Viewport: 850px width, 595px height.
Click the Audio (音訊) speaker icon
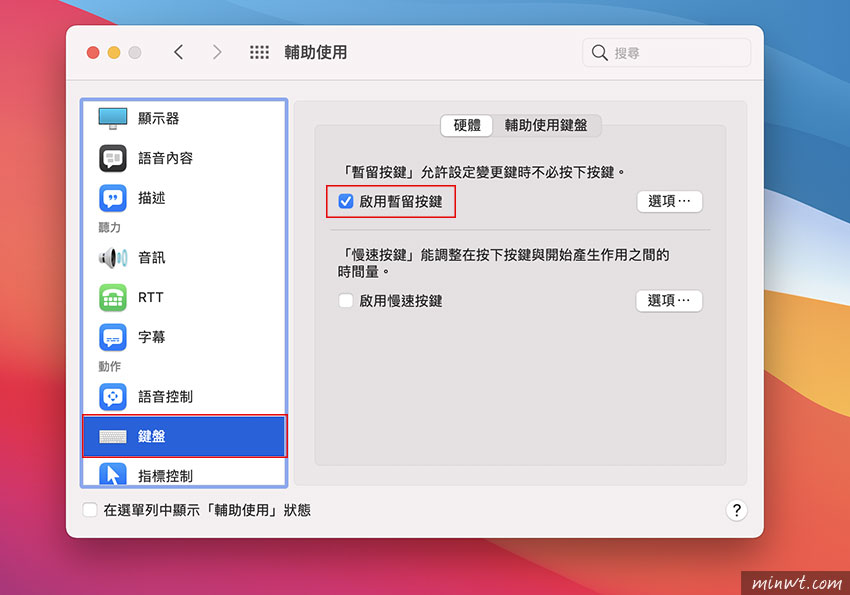(113, 257)
